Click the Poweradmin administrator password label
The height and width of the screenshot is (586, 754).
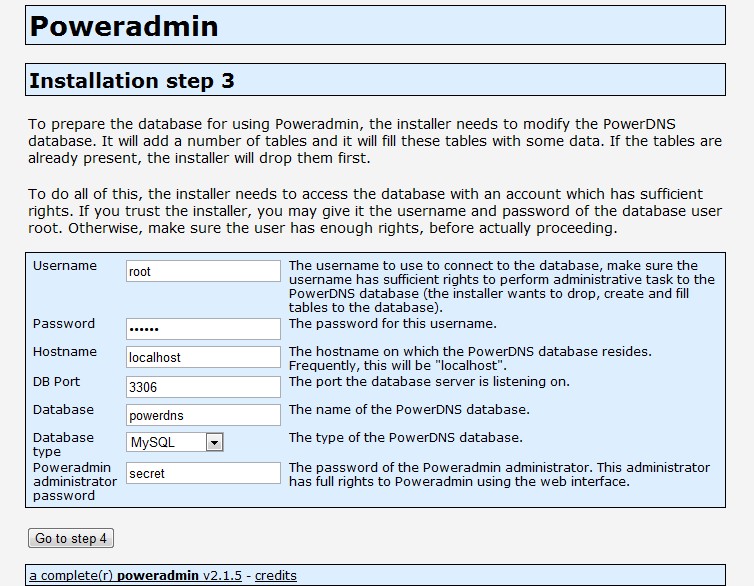point(75,482)
